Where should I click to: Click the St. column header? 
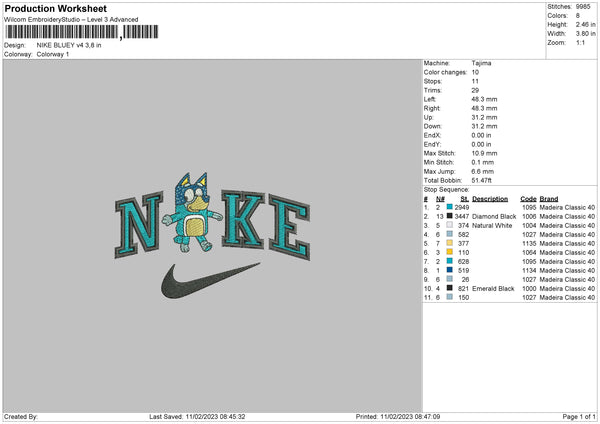coord(464,198)
